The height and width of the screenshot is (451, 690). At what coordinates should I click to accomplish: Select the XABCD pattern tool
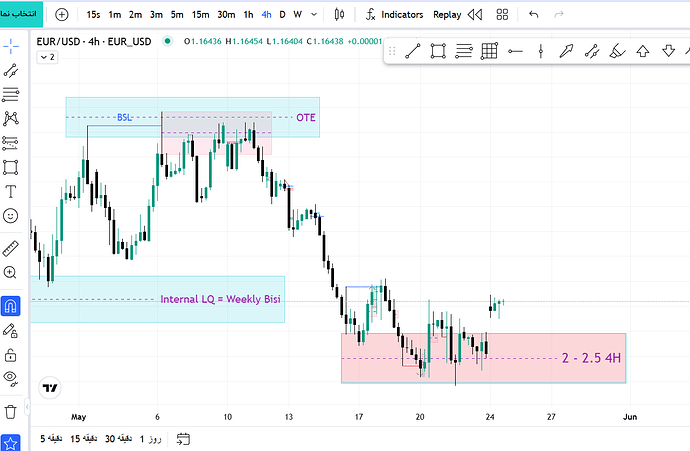point(11,118)
